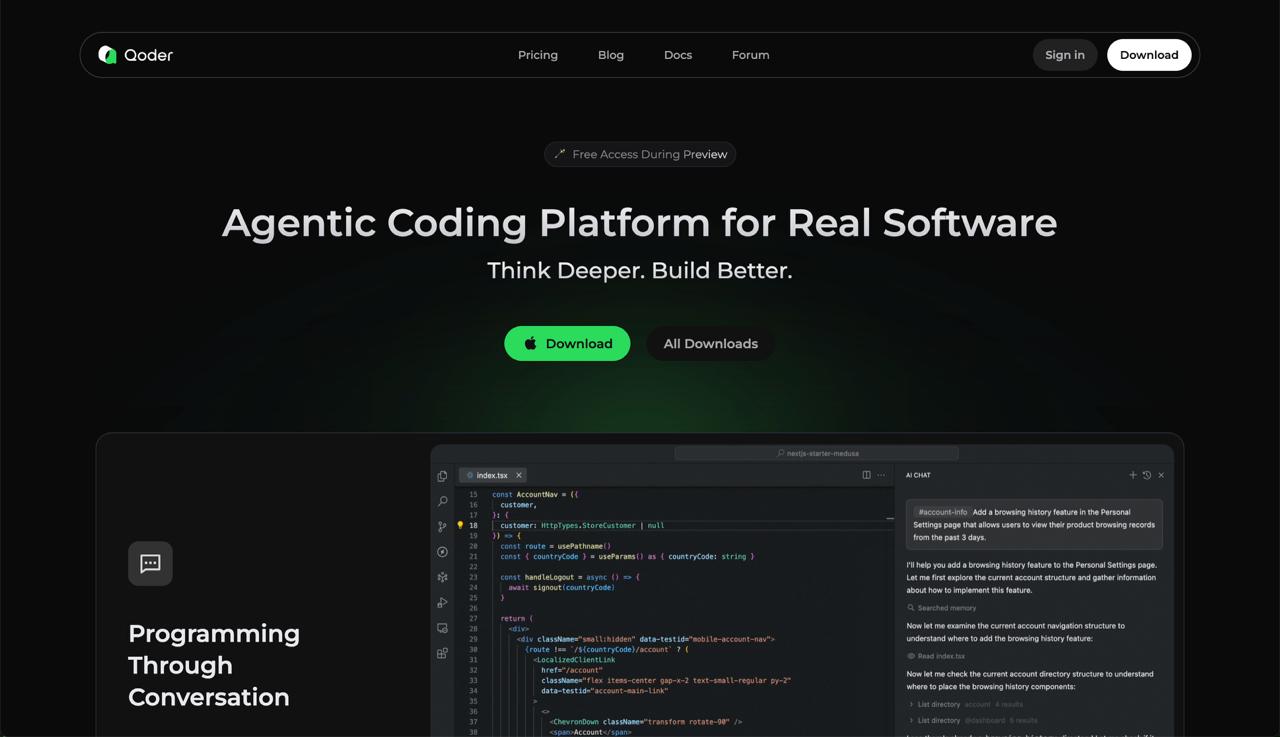Select the Search icon in the activity bar

click(x=441, y=501)
